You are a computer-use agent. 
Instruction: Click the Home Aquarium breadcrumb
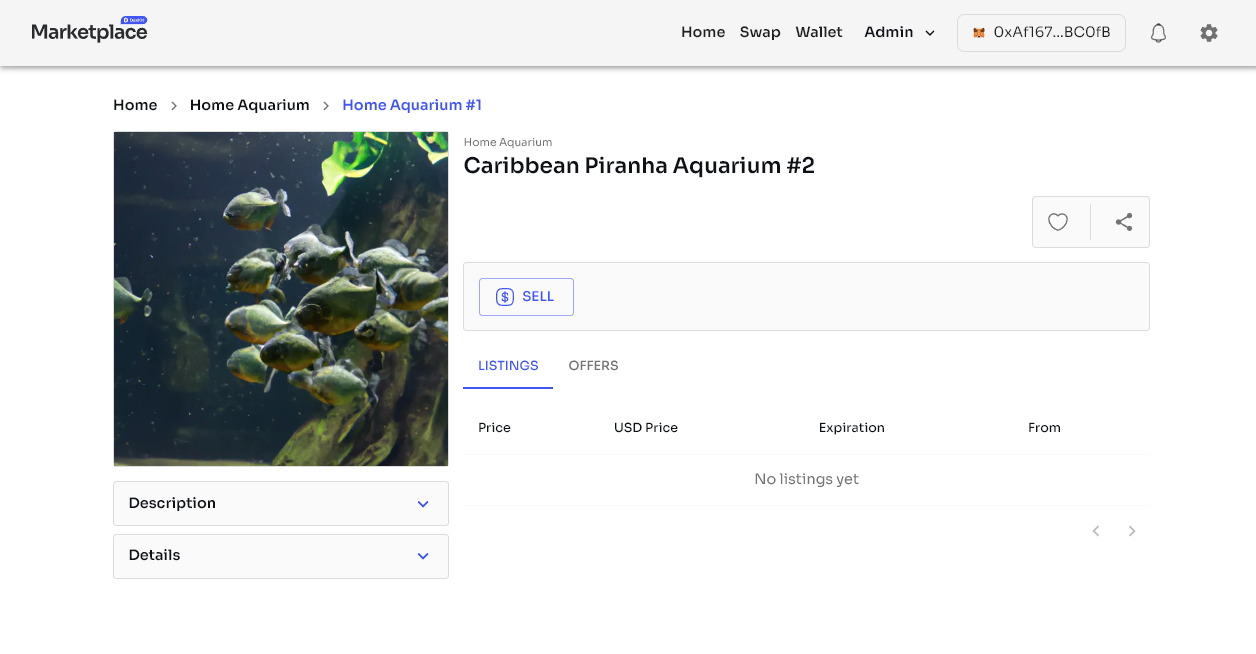click(250, 105)
